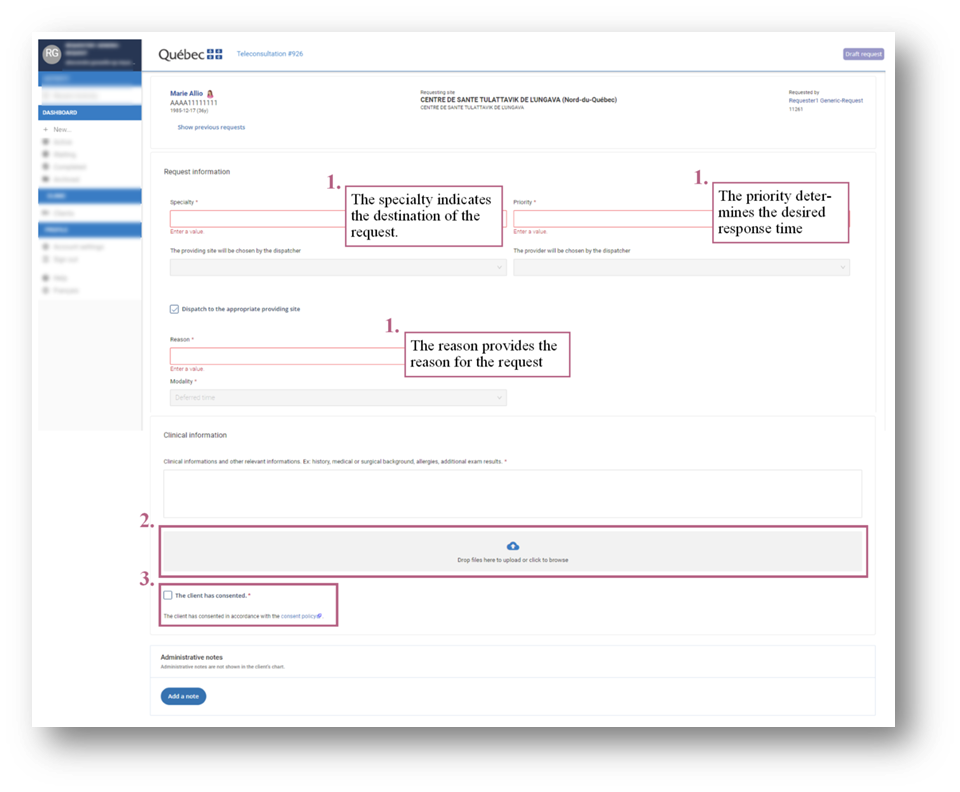Click Enter a value under Reason
960x792 pixels.
pos(187,369)
